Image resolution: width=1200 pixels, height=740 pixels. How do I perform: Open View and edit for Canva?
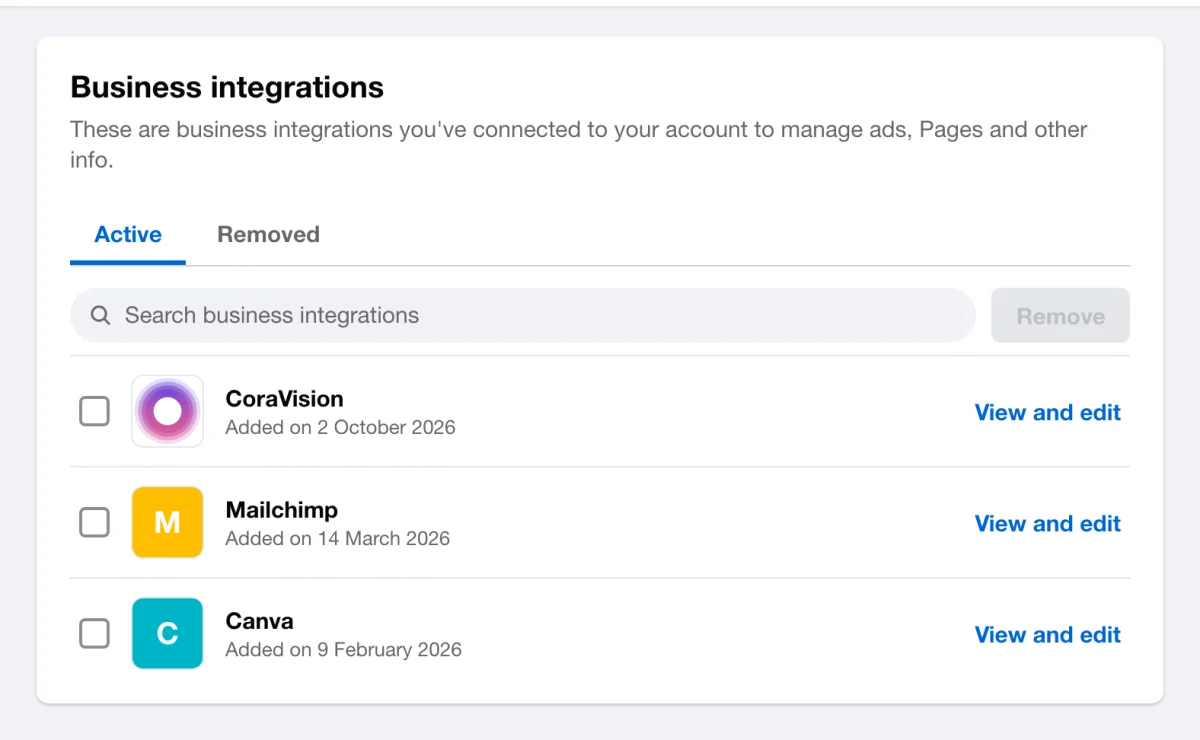click(x=1047, y=634)
